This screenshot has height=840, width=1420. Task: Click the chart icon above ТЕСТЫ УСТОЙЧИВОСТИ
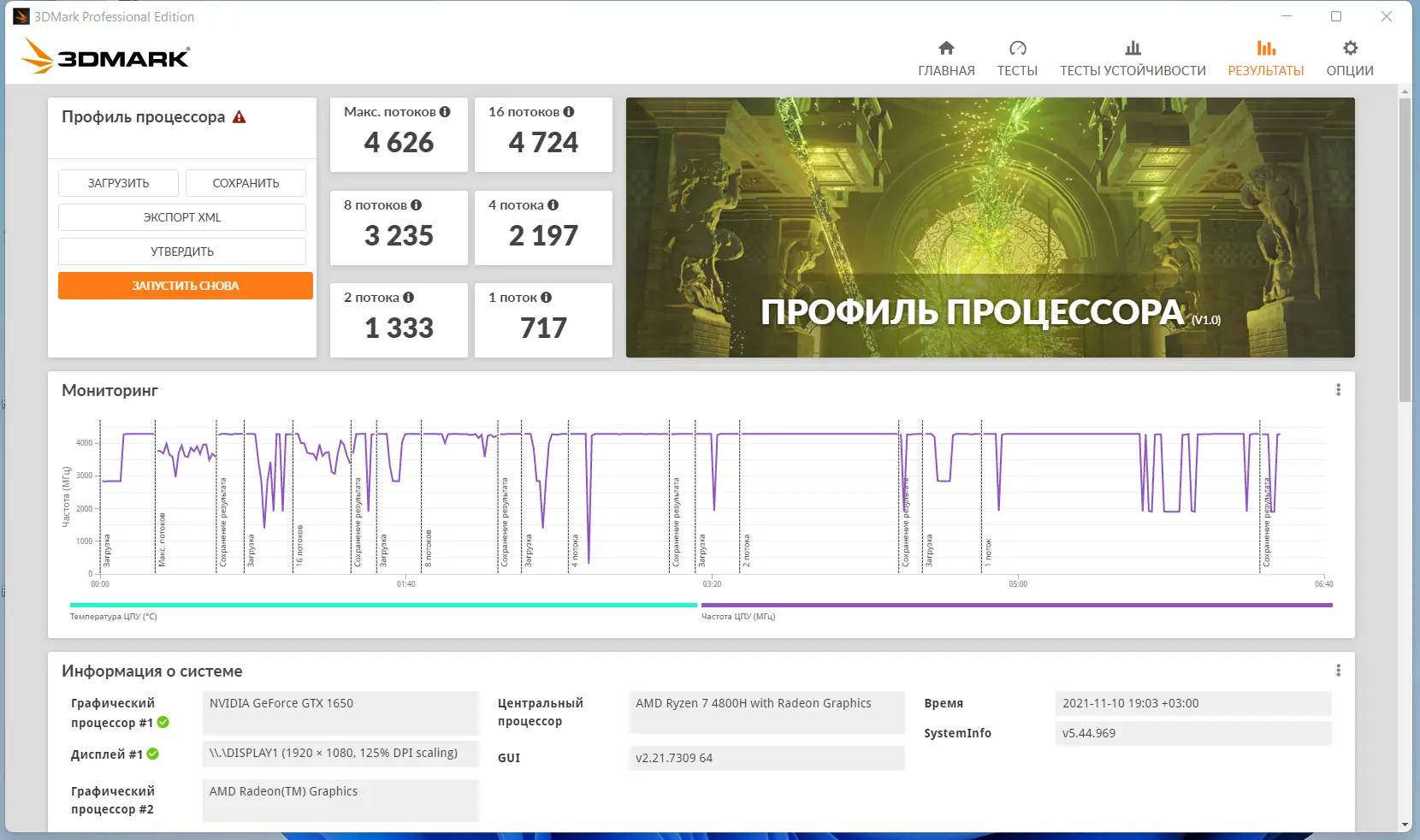(1133, 48)
